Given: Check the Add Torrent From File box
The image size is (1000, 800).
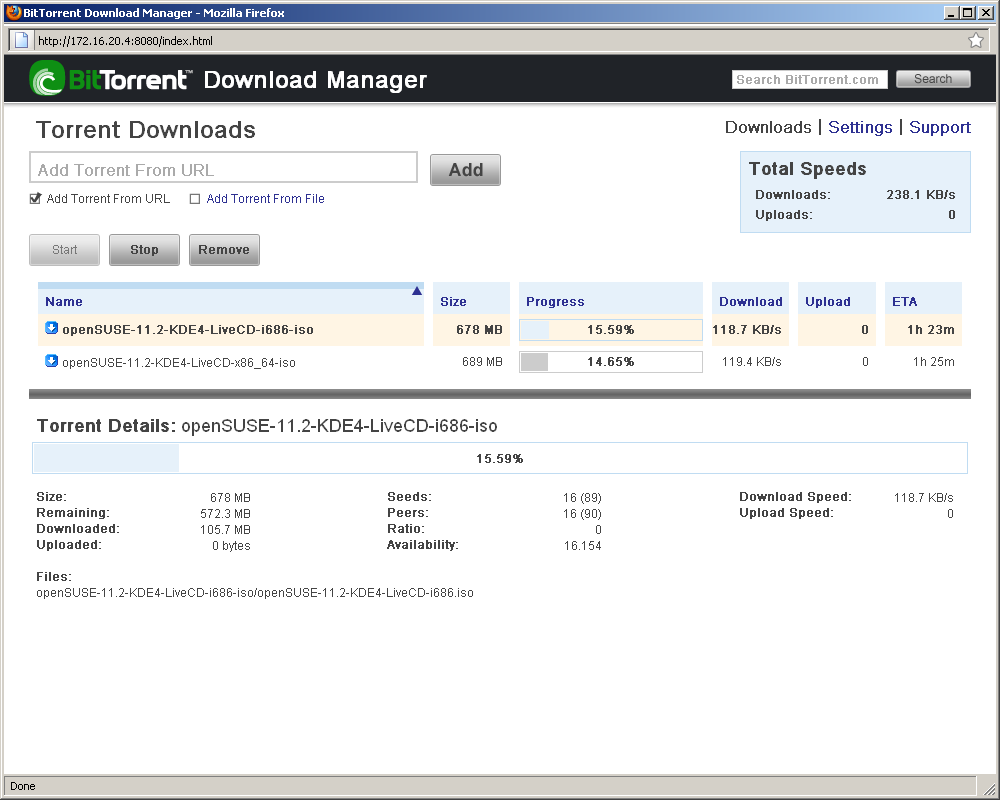Looking at the screenshot, I should point(195,199).
